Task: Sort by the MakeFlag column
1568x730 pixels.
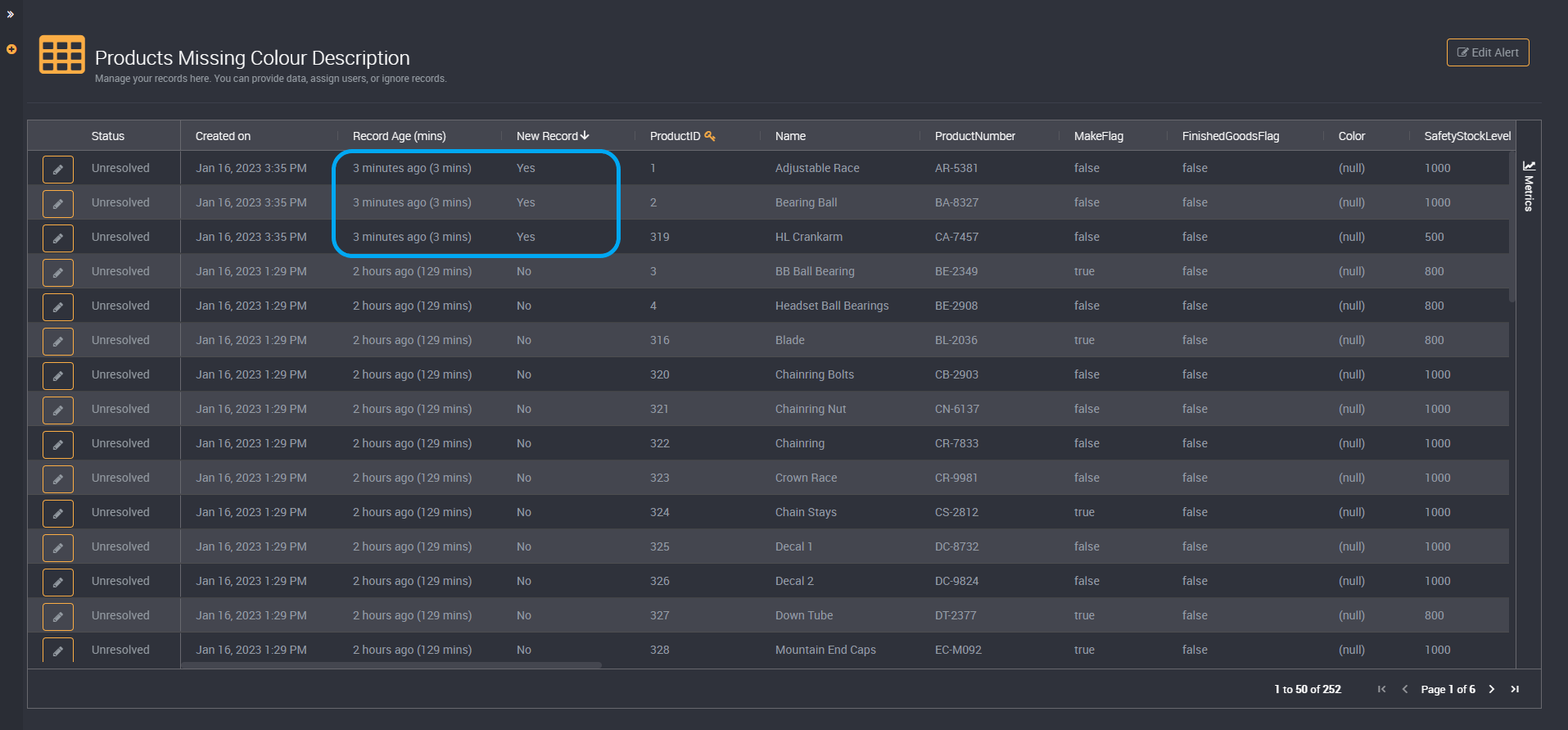Action: [x=1098, y=136]
